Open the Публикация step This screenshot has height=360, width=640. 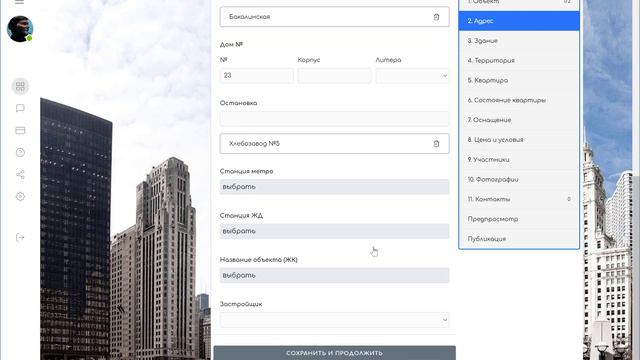[519, 239]
